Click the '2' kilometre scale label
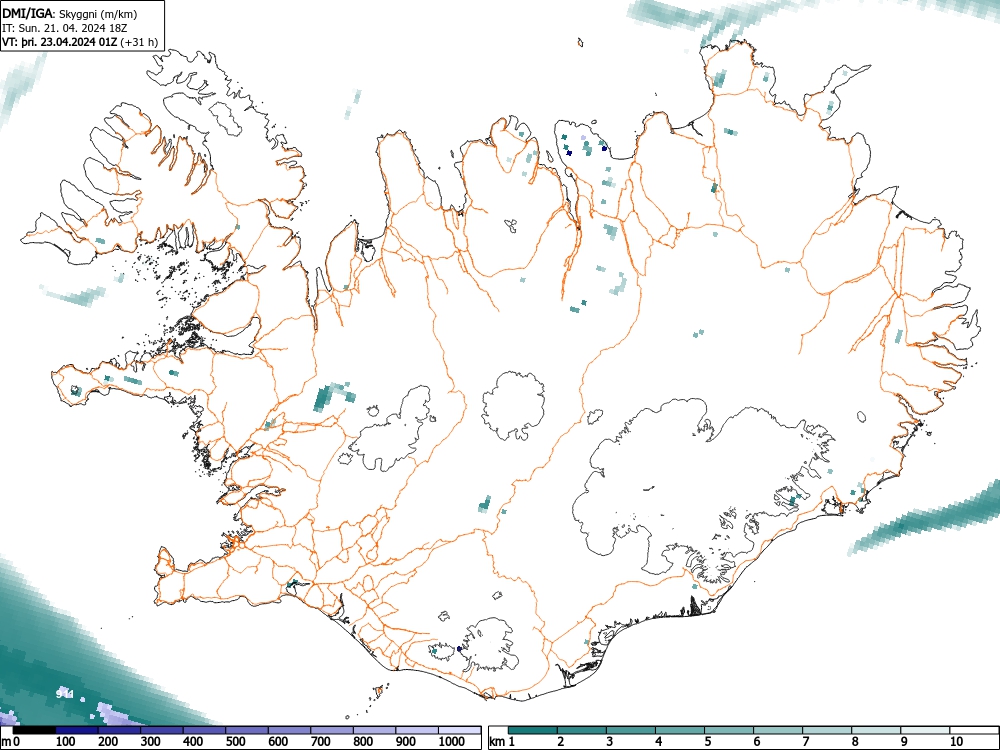This screenshot has height=750, width=1000. coord(561,742)
